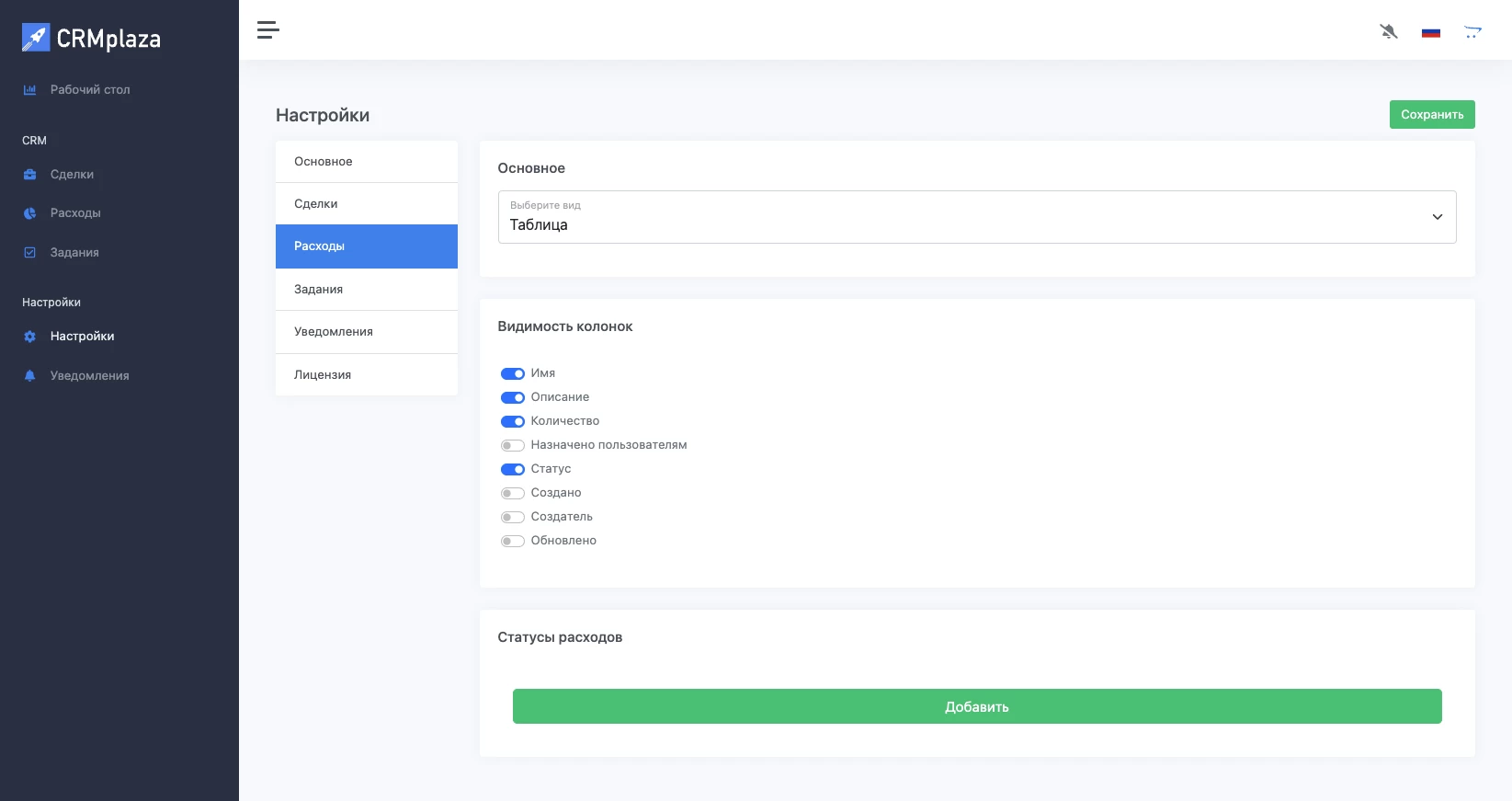Toggle the sidebar hamburger menu icon
Screen dimensions: 1512x801
(267, 30)
